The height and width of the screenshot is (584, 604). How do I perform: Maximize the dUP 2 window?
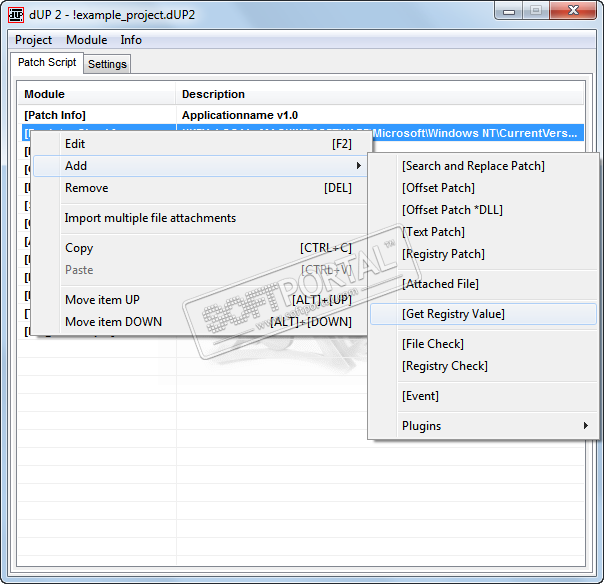click(535, 10)
